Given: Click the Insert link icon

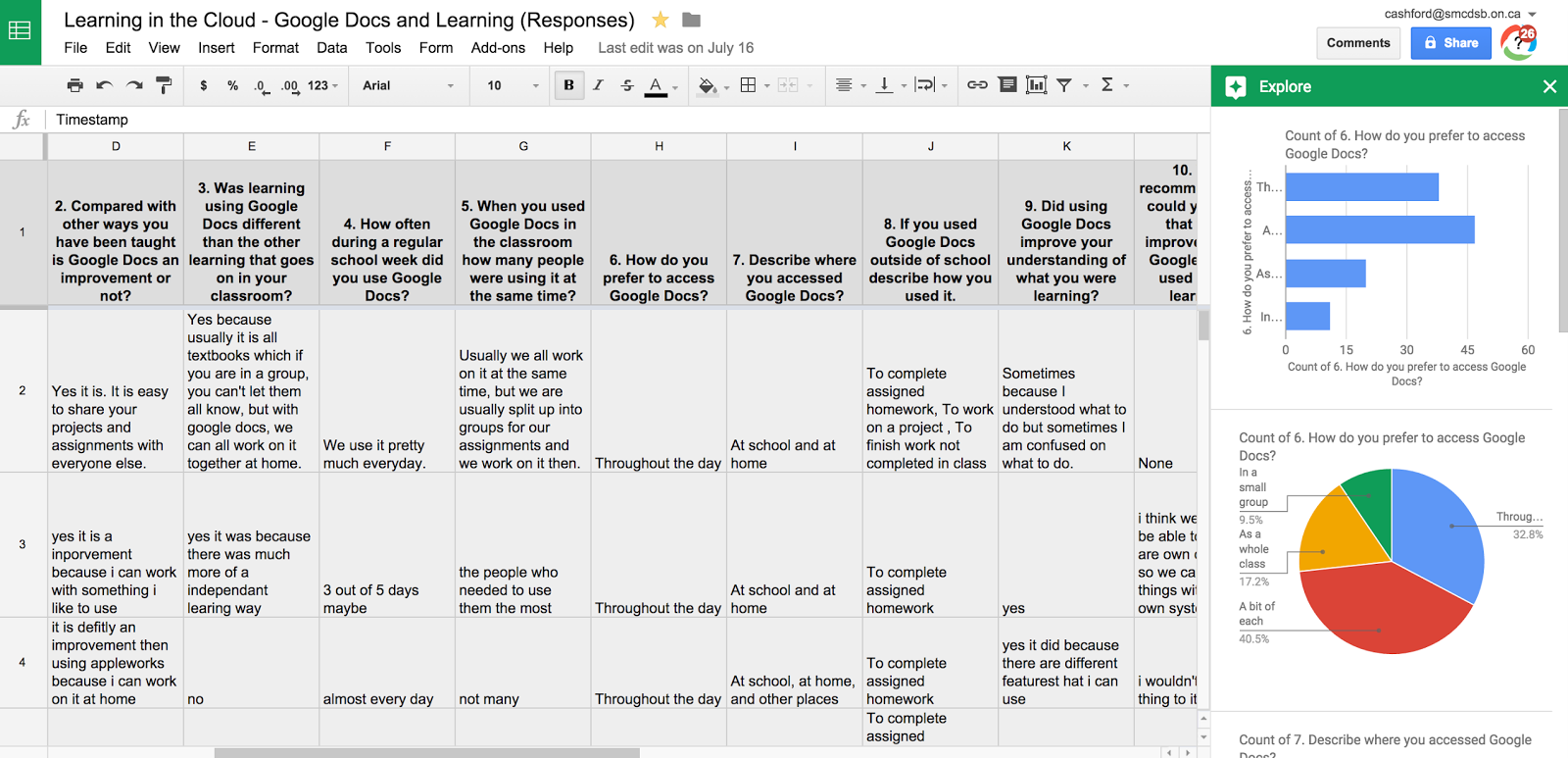Looking at the screenshot, I should pos(977,85).
